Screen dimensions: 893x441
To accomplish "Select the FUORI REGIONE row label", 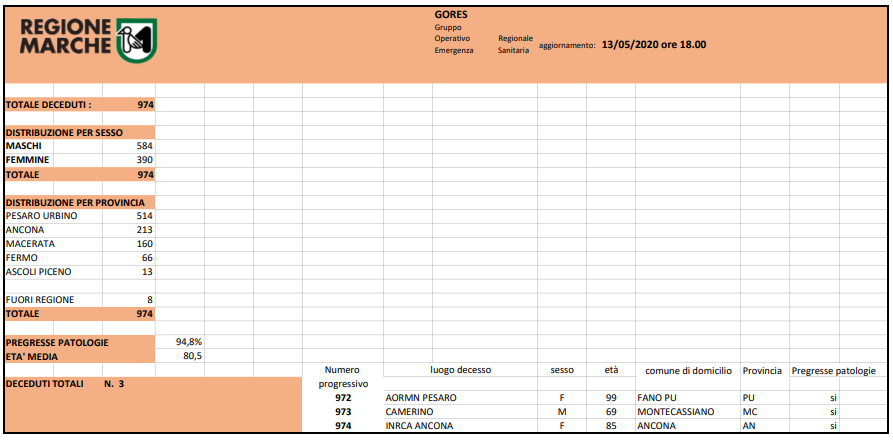I will 40,300.
